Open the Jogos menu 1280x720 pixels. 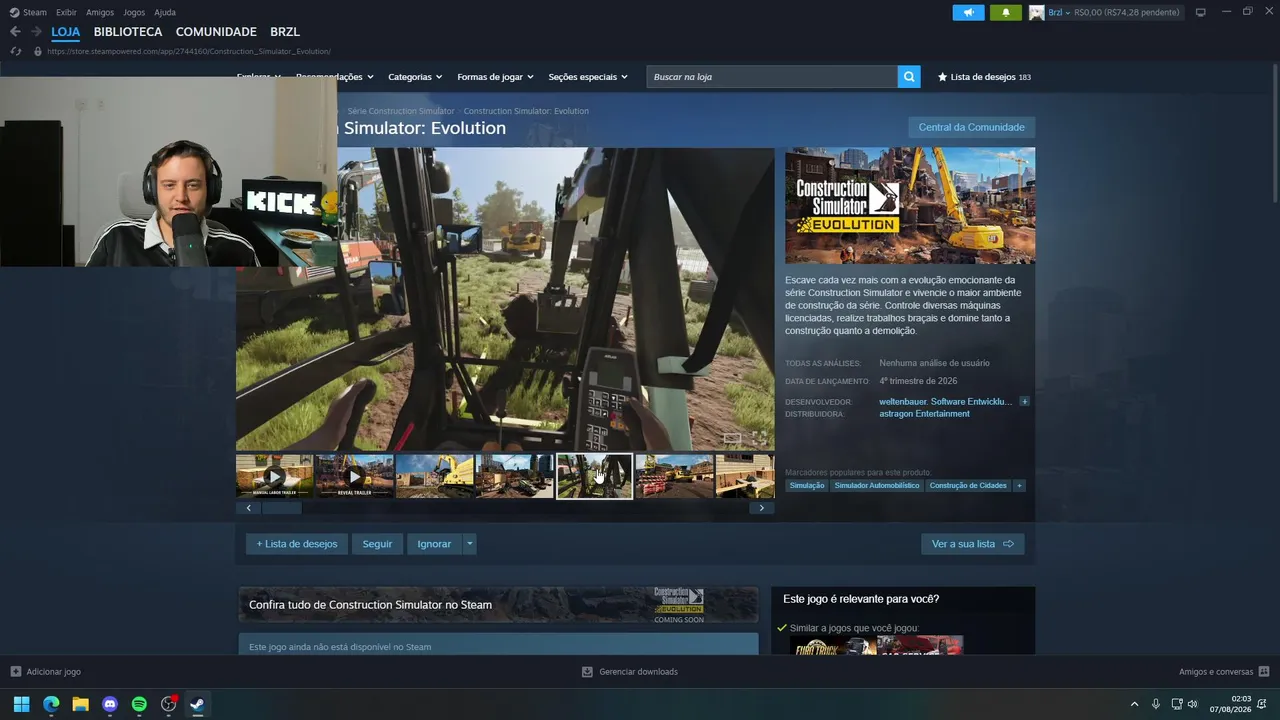(134, 12)
